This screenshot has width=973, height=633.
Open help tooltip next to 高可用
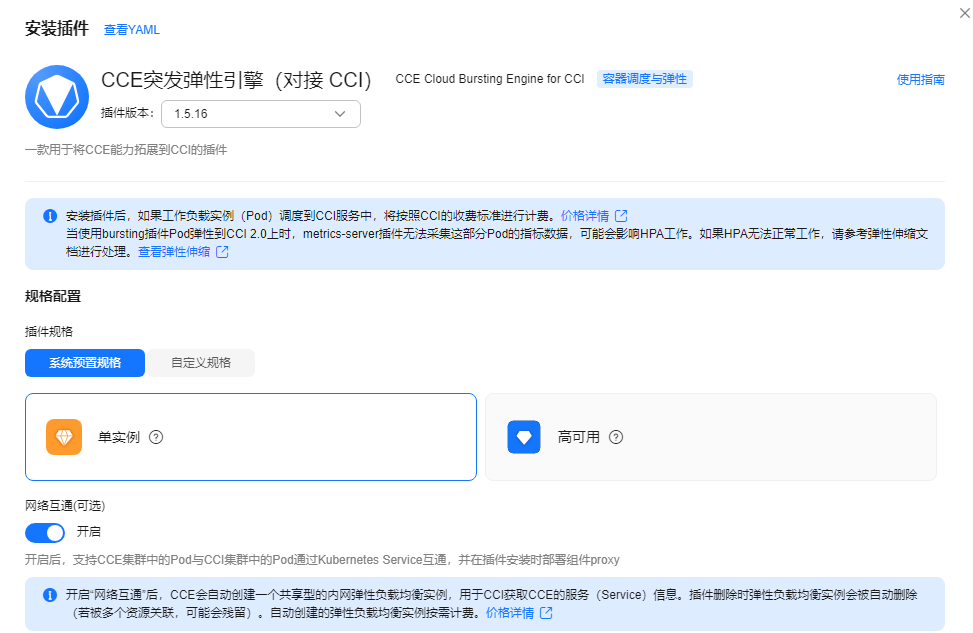(x=616, y=437)
